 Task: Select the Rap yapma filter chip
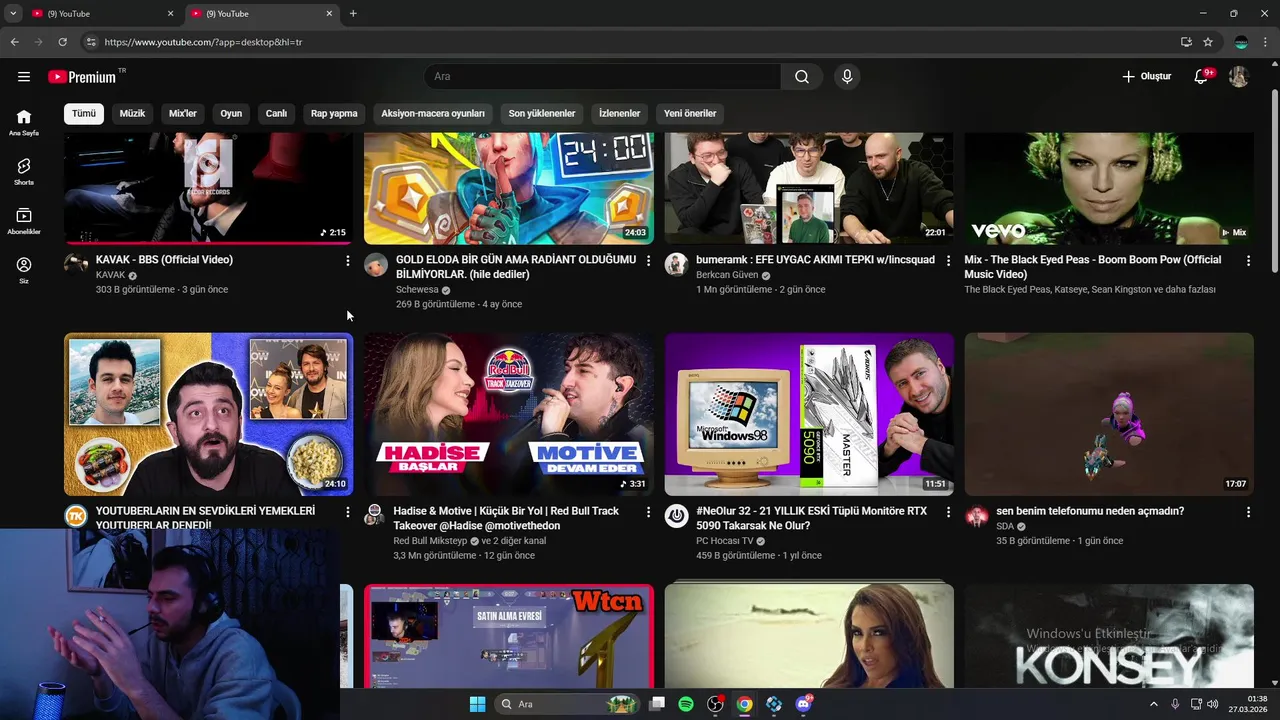pyautogui.click(x=334, y=113)
